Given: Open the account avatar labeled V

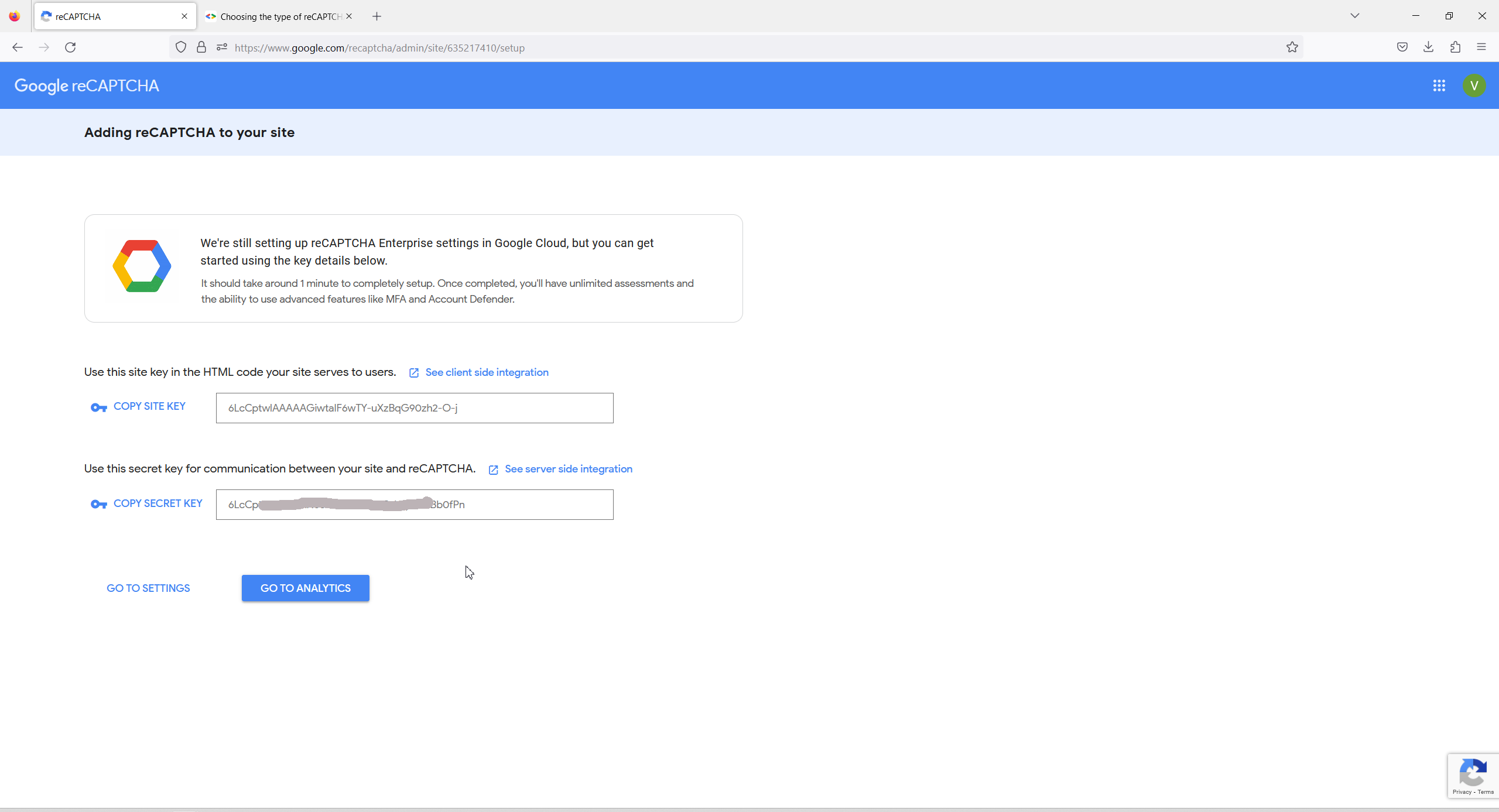Looking at the screenshot, I should tap(1474, 86).
